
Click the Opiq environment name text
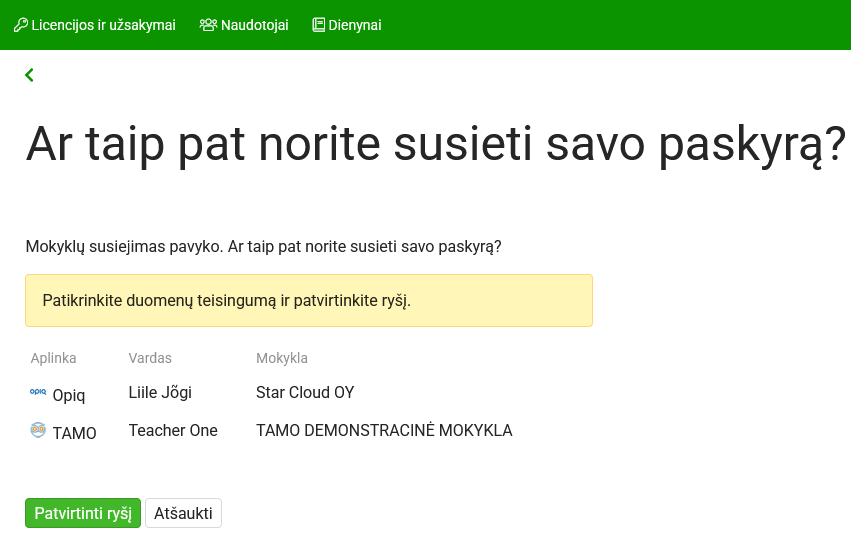(69, 395)
